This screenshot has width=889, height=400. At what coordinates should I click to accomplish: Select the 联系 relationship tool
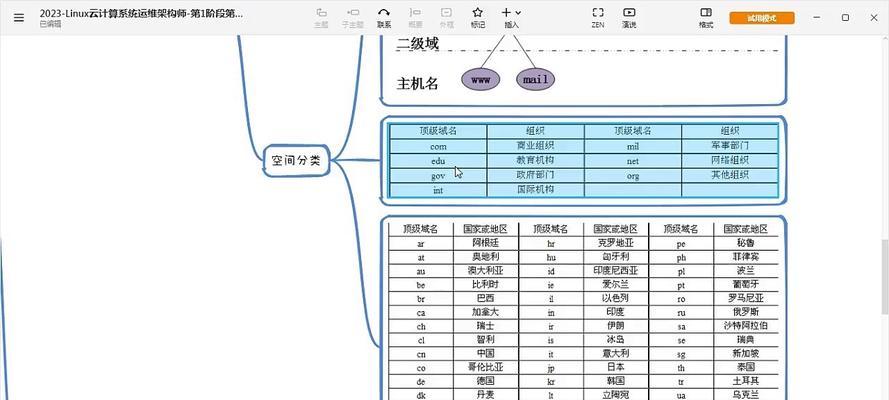point(384,18)
